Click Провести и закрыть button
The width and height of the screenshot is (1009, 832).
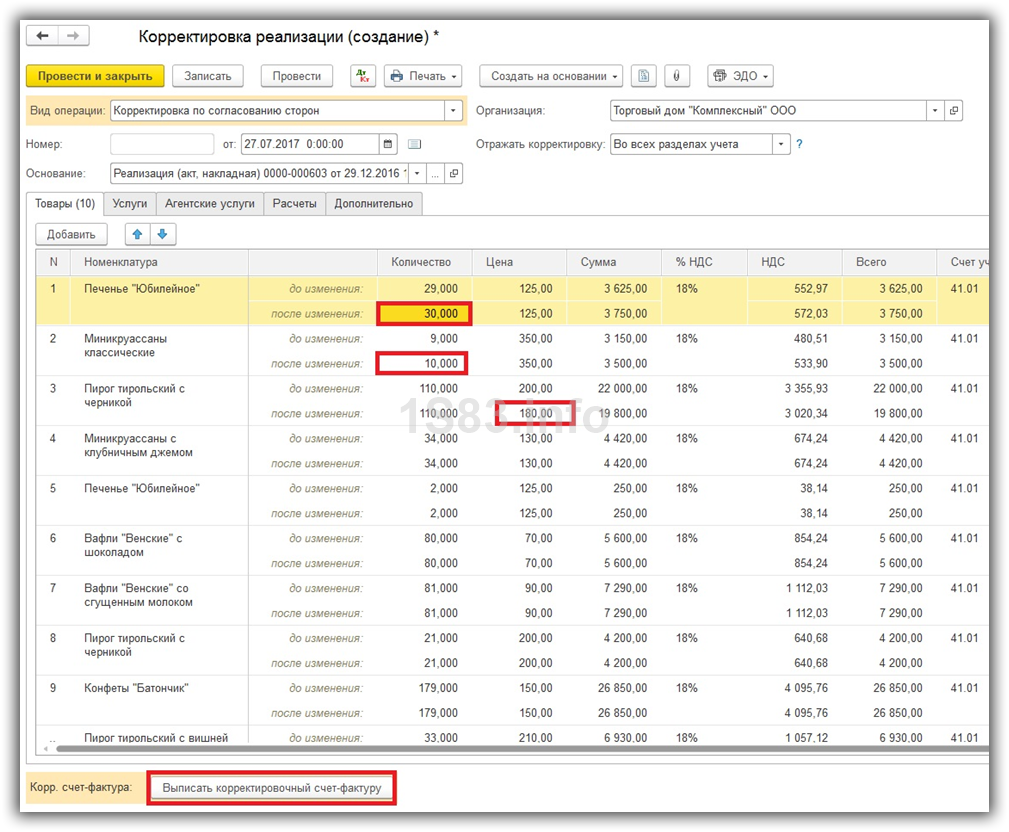click(95, 76)
